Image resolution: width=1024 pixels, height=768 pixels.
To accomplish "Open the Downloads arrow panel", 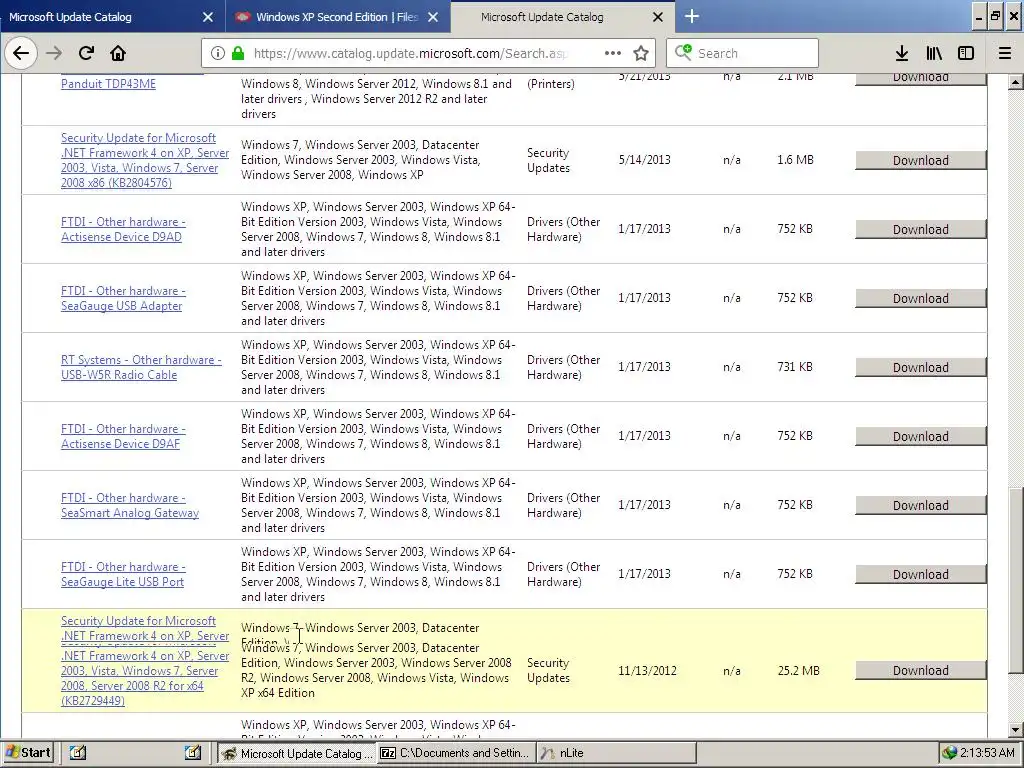I will (x=902, y=53).
